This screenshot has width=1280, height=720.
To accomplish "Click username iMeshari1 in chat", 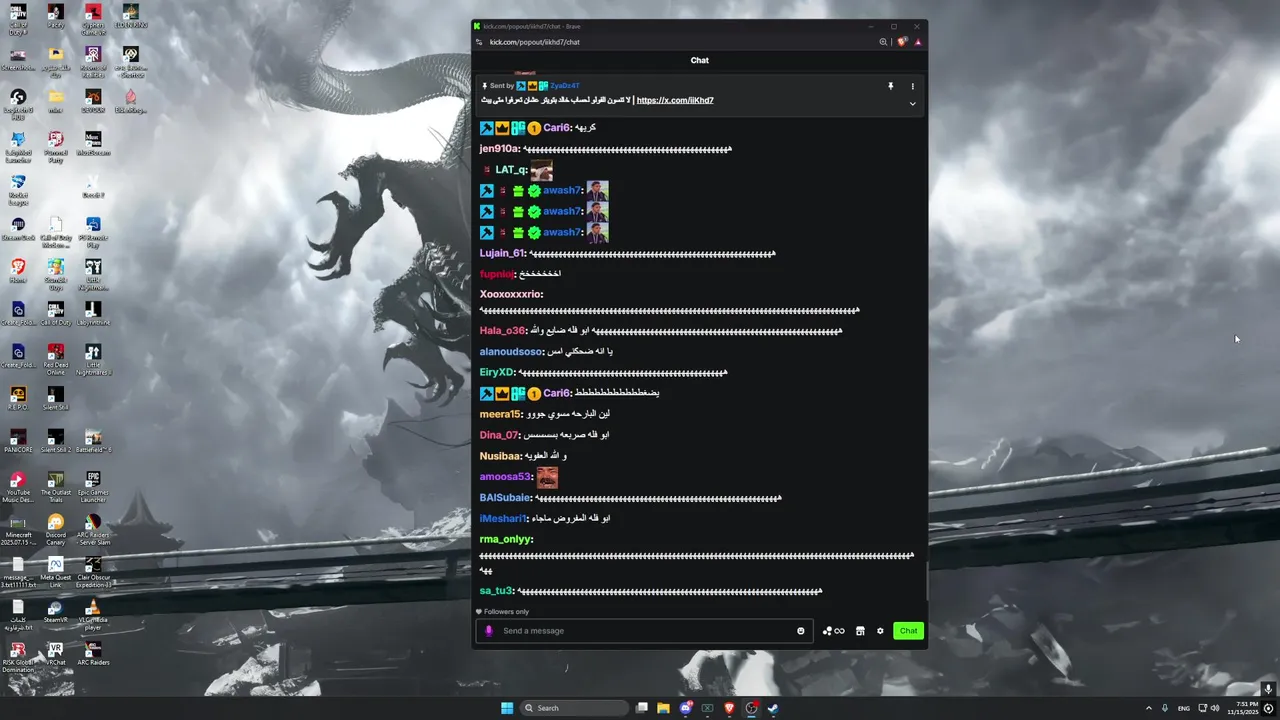I will (502, 518).
